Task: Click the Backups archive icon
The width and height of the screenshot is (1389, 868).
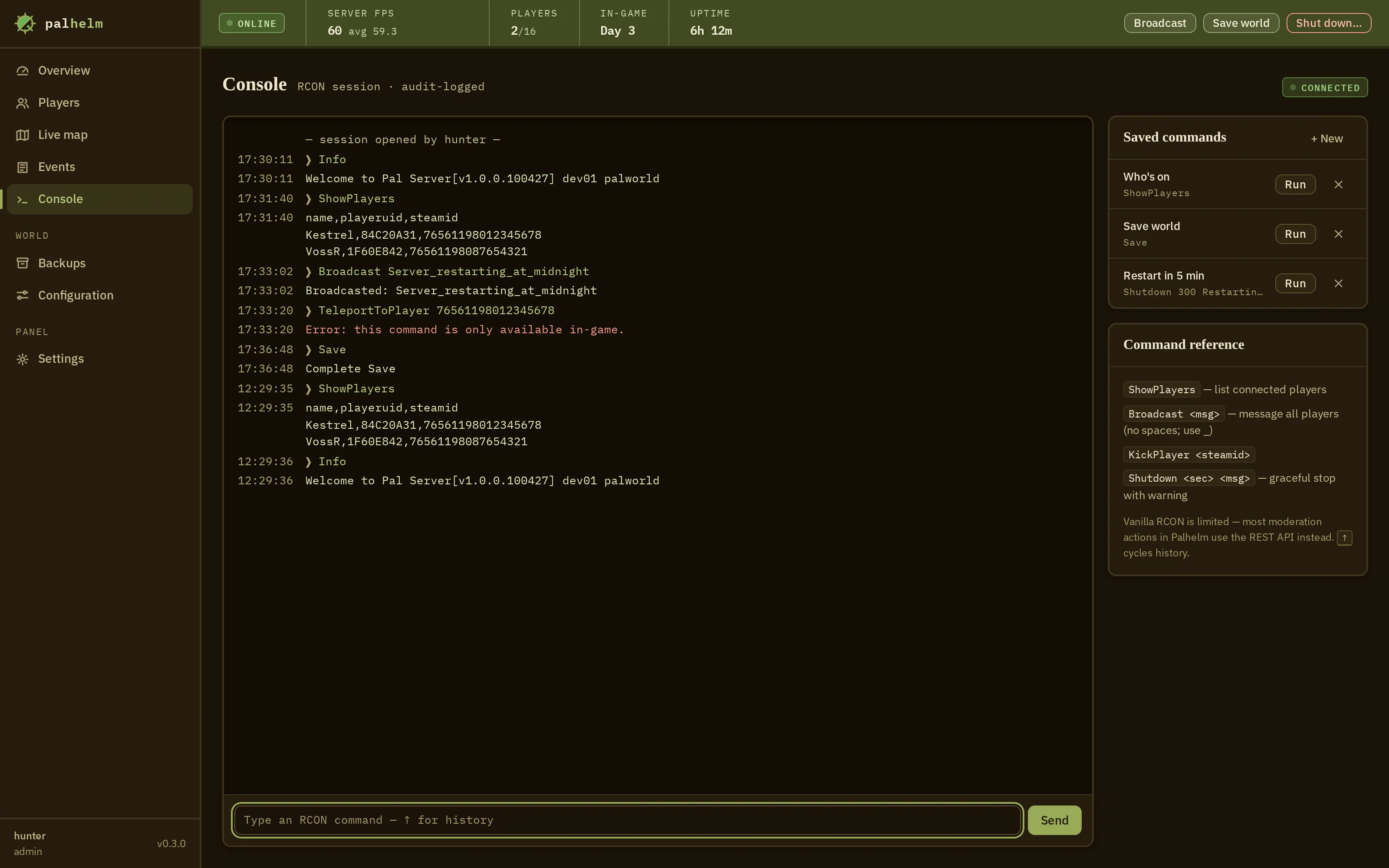Action: 23,263
